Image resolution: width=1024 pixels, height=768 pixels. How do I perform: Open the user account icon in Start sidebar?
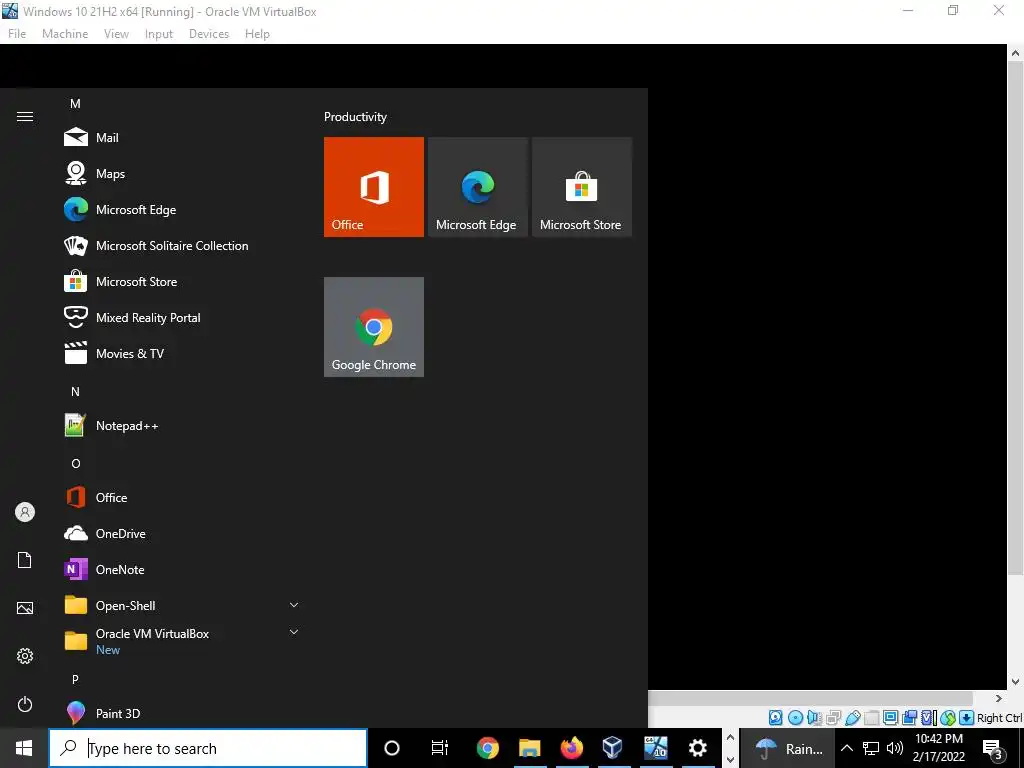(25, 512)
